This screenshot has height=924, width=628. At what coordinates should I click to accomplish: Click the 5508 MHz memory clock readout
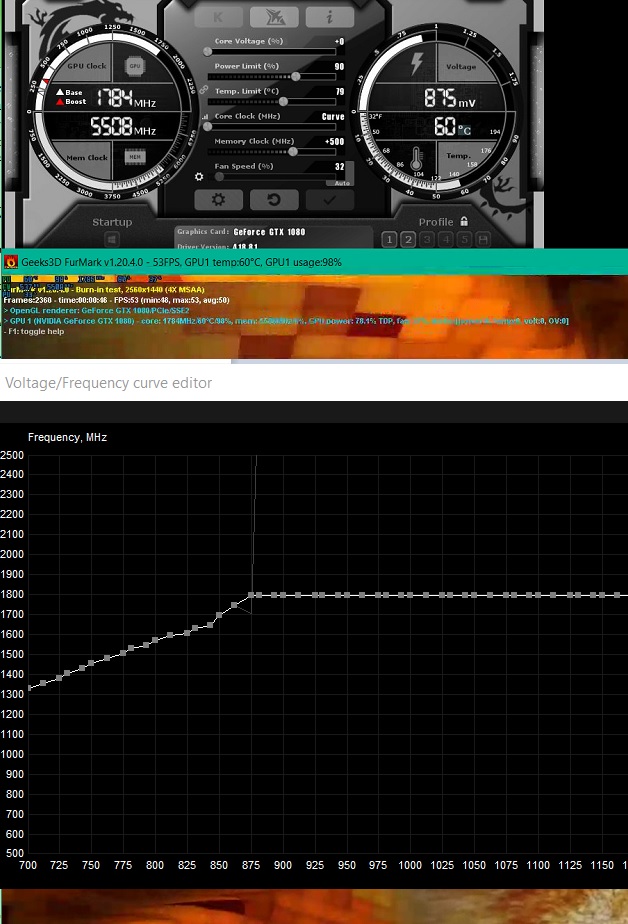click(123, 126)
